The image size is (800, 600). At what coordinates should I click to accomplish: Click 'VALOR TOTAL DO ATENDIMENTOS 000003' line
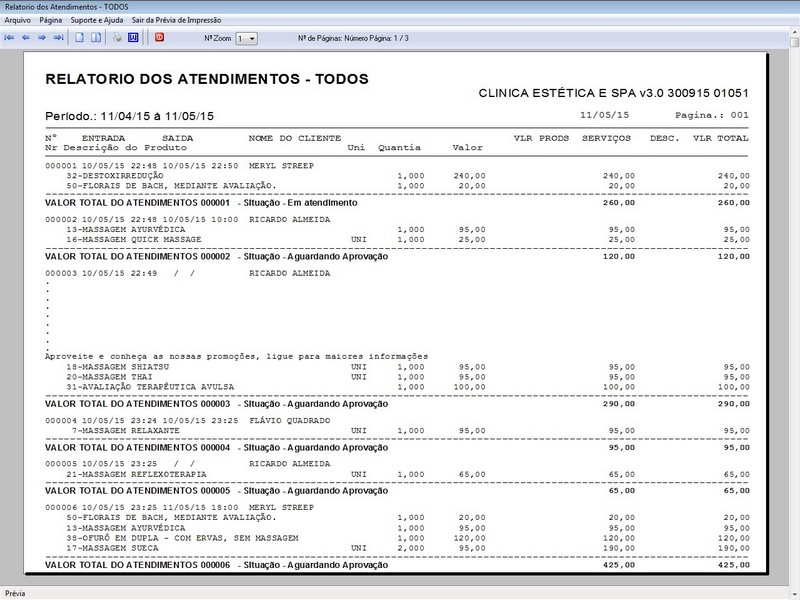click(x=397, y=404)
